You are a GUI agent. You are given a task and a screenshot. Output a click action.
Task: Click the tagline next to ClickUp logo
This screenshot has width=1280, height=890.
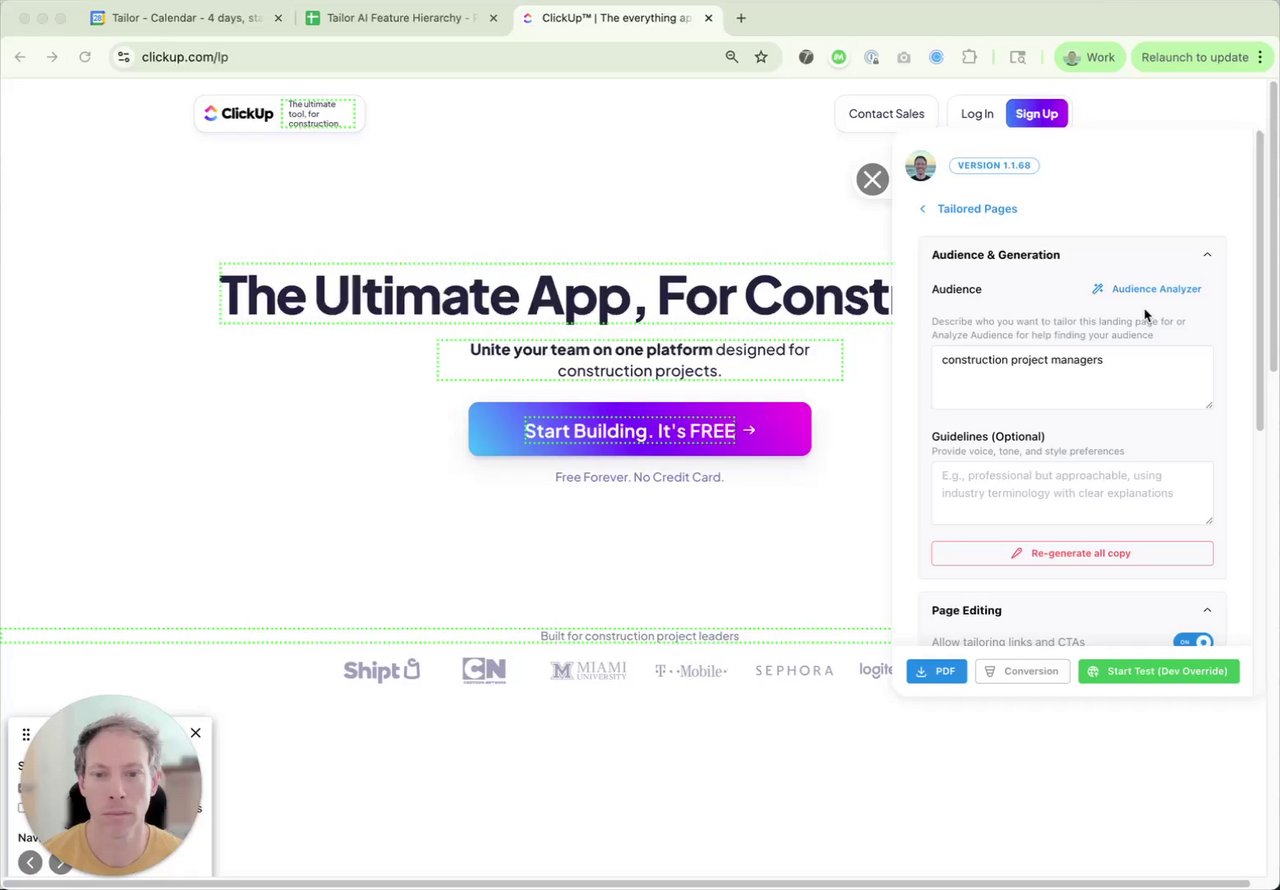(x=318, y=114)
